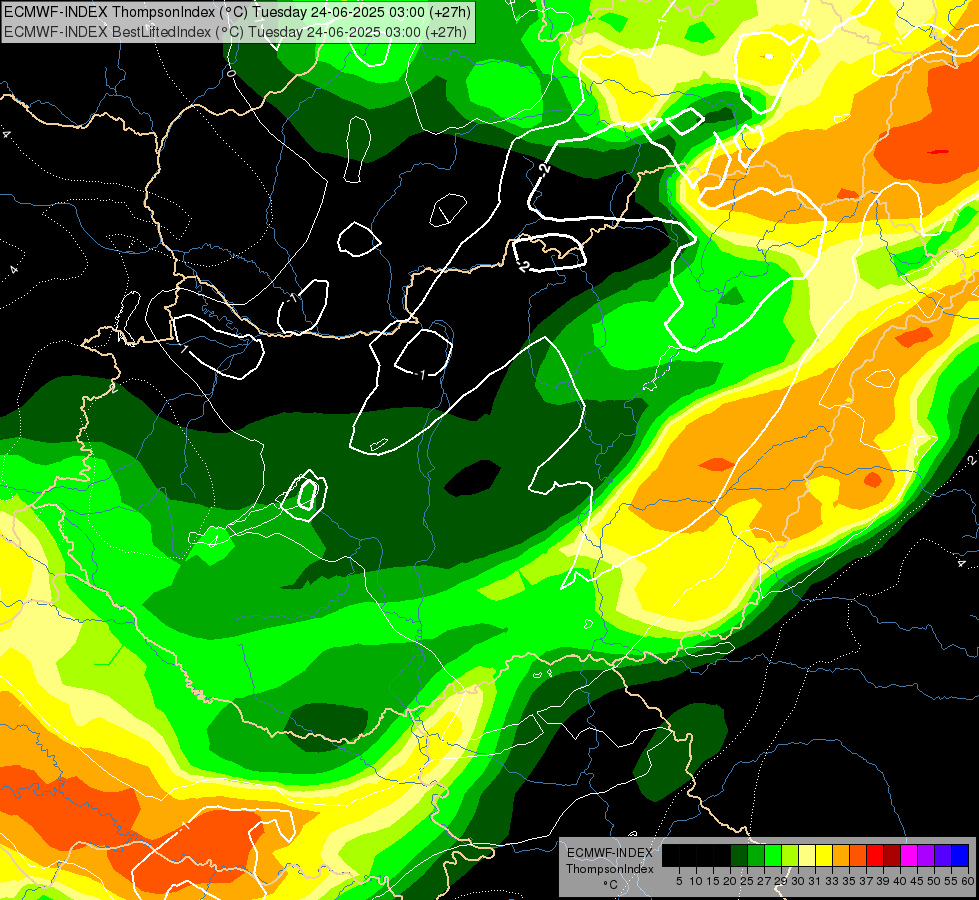Click the legend scale value 37
979x900 pixels.
click(x=866, y=881)
